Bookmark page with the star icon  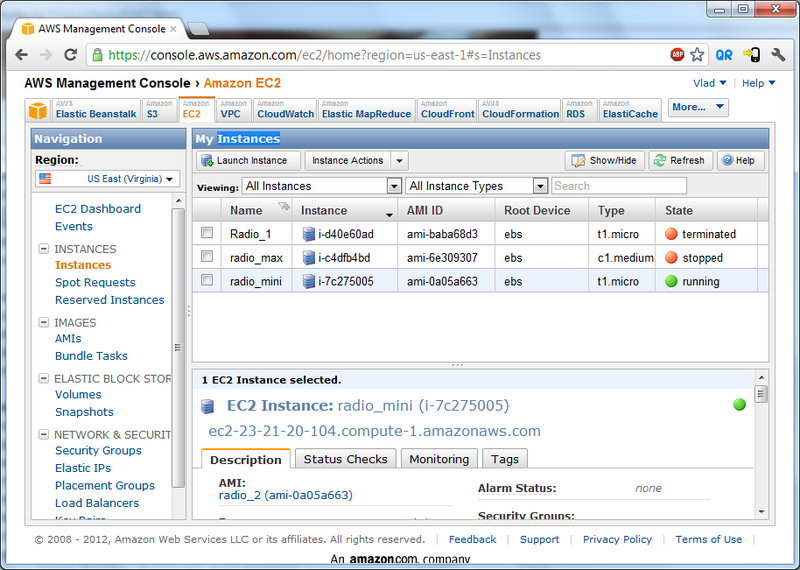pos(697,55)
